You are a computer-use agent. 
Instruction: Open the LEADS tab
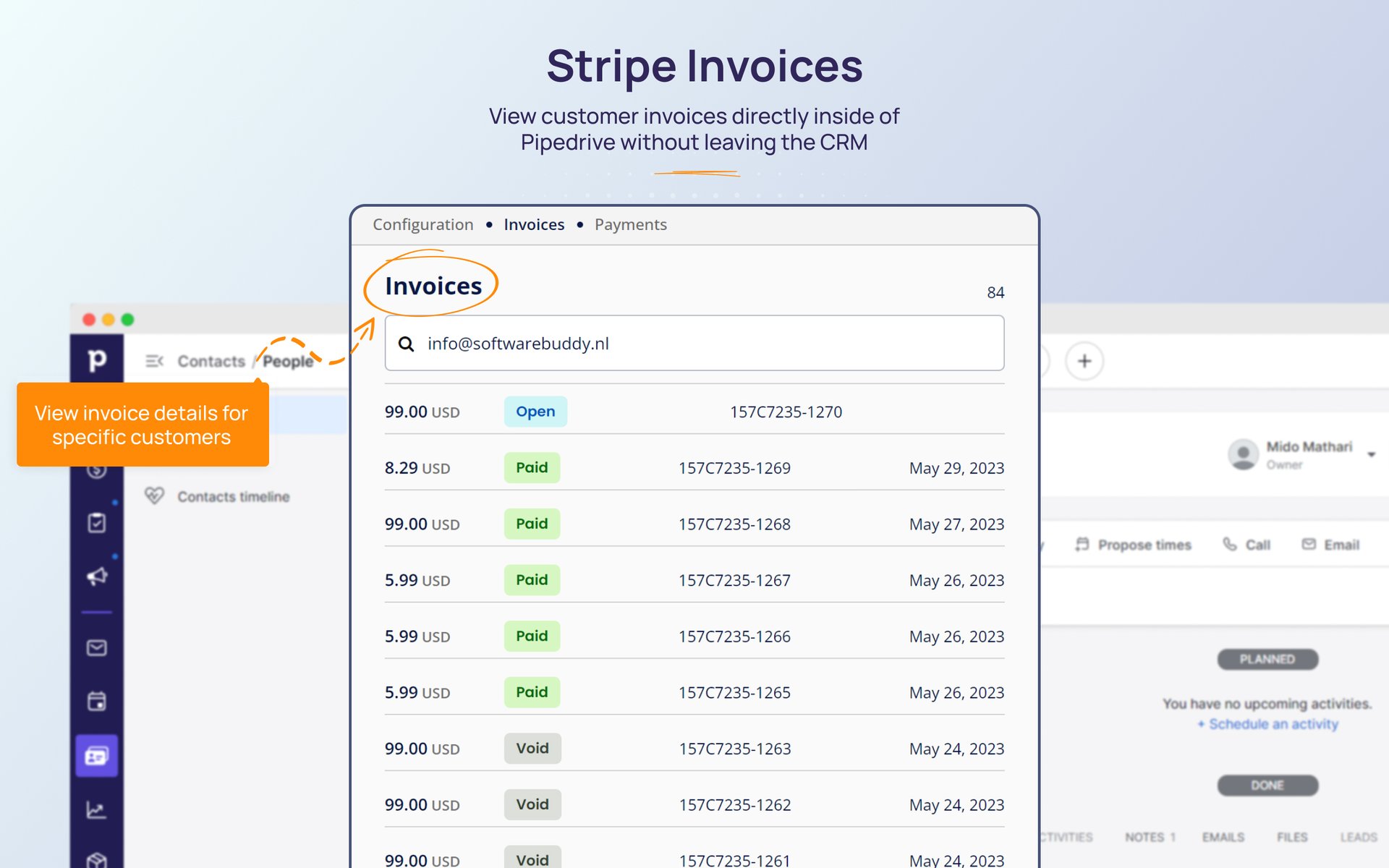[x=1358, y=837]
